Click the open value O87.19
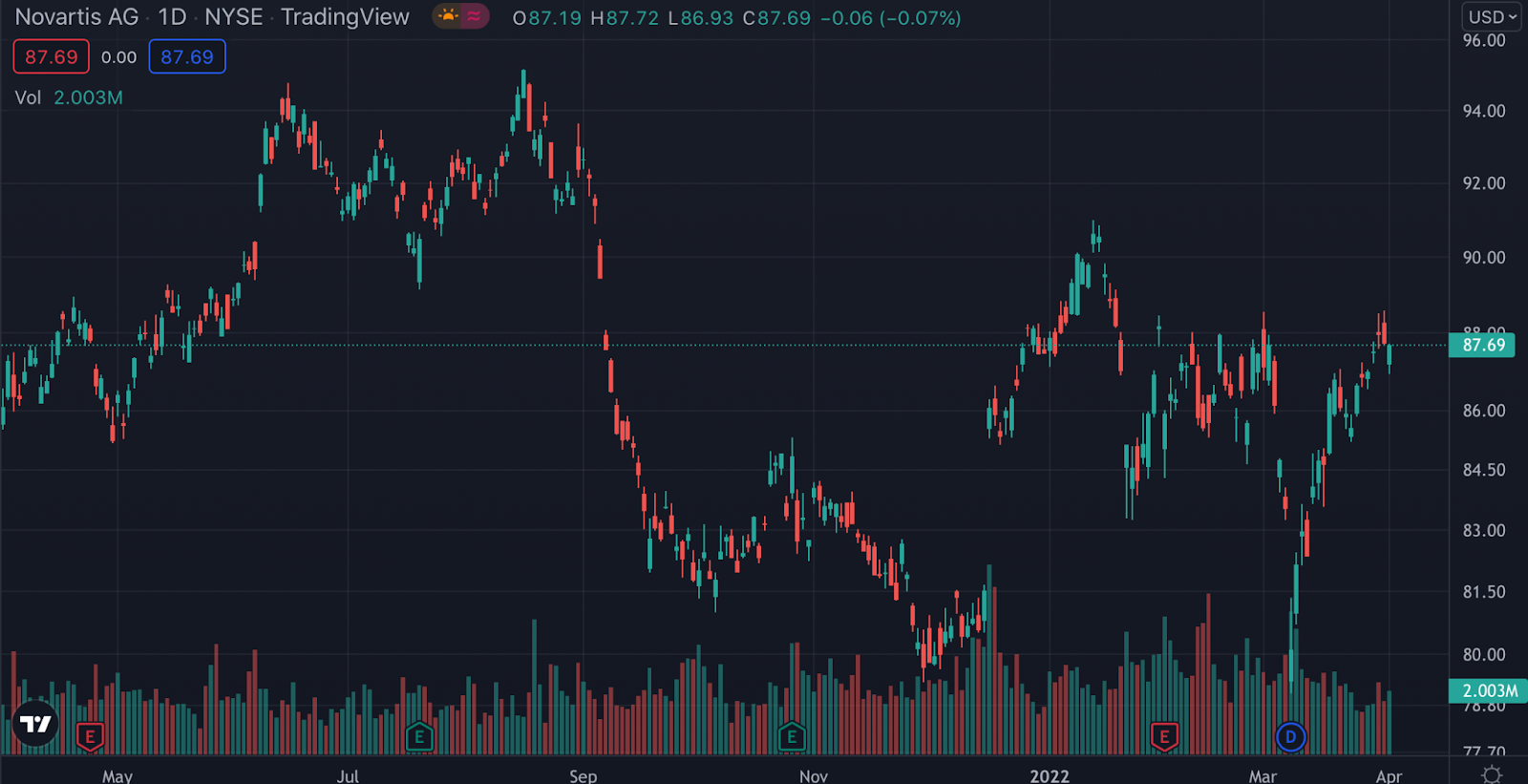1528x784 pixels. pos(547,18)
